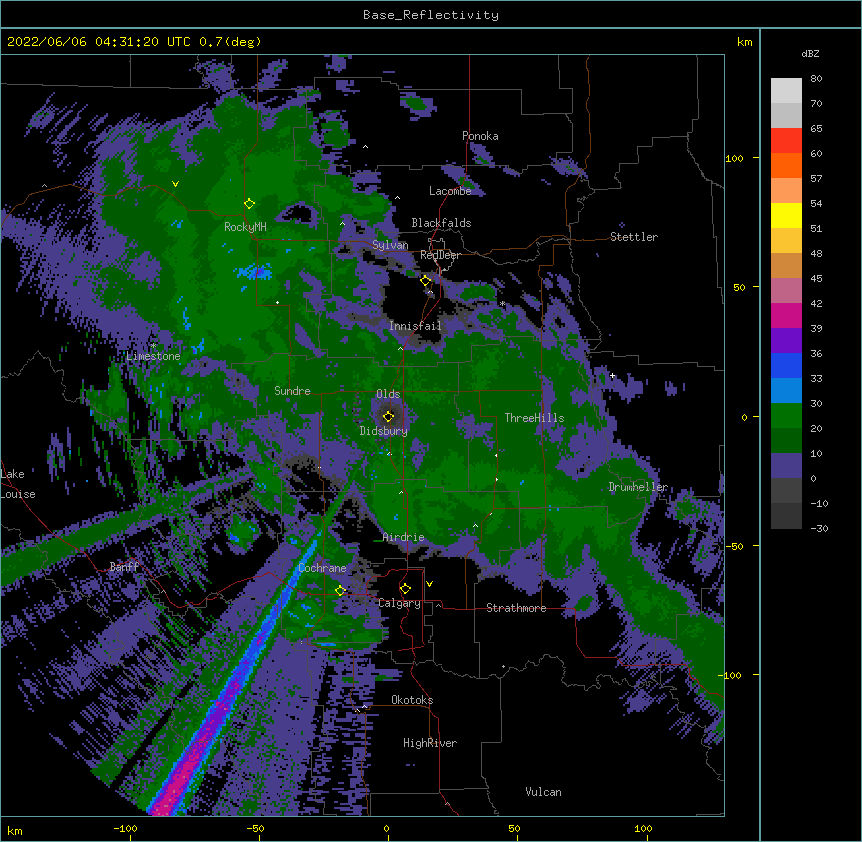
Task: Click the bright green swatch below 30 dBZ
Action: click(786, 416)
